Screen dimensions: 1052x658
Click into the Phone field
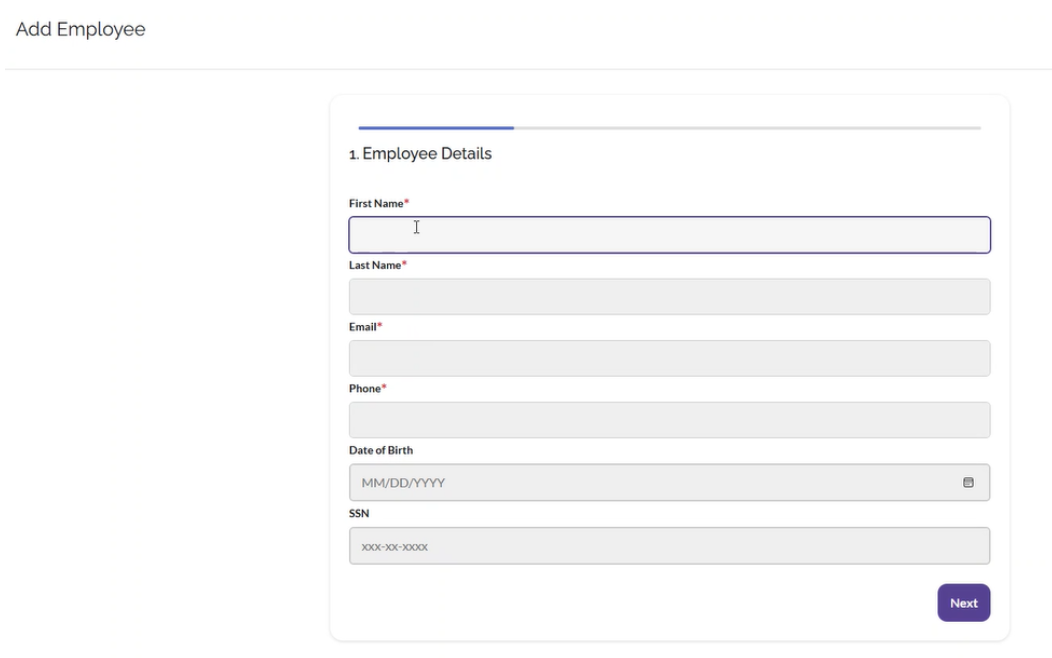[669, 420]
